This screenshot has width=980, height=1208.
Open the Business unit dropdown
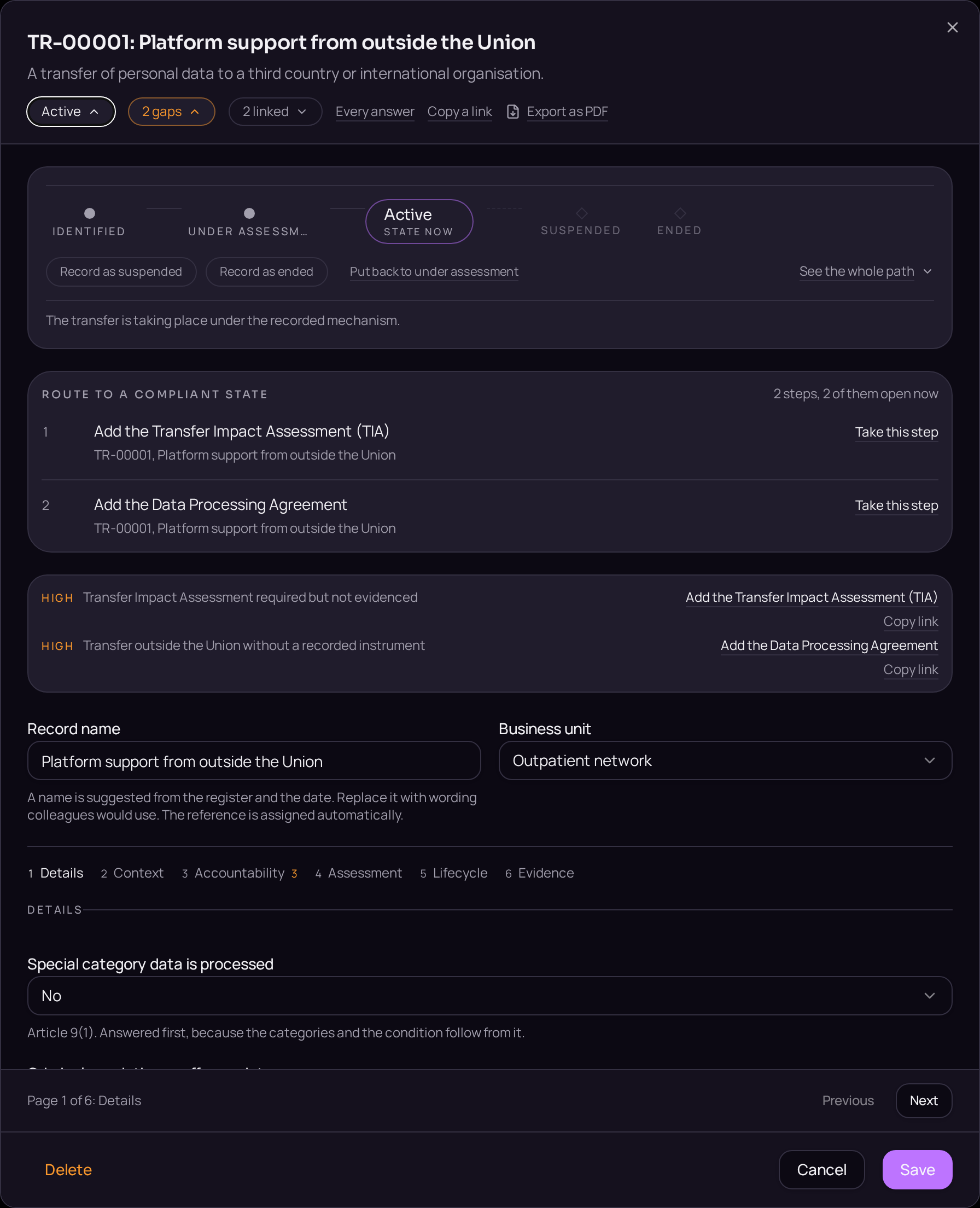tap(725, 760)
